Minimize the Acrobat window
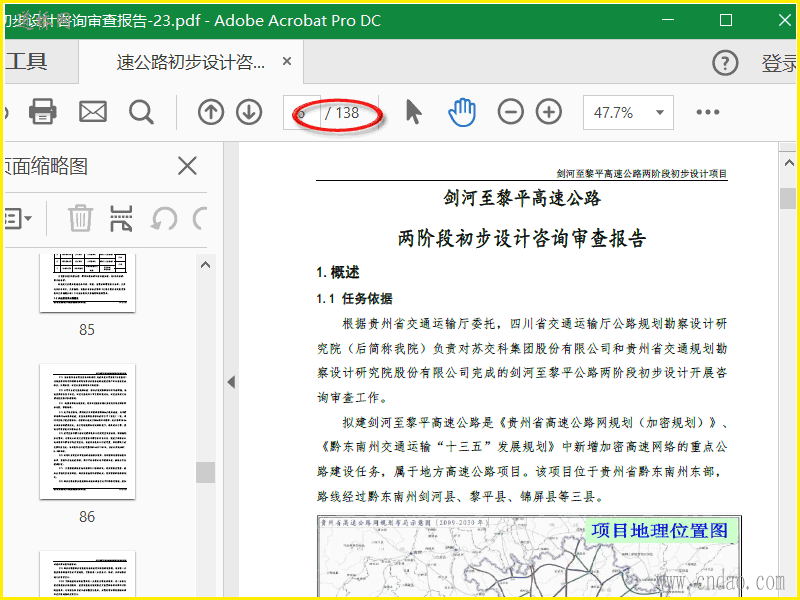The width and height of the screenshot is (800, 600). [x=668, y=20]
